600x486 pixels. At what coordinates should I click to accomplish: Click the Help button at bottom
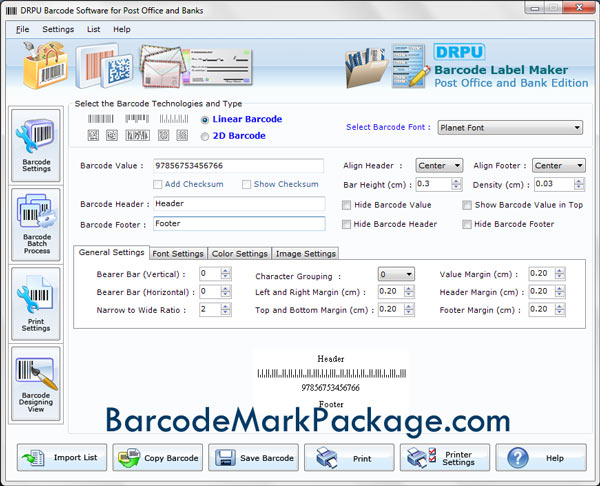coord(541,457)
